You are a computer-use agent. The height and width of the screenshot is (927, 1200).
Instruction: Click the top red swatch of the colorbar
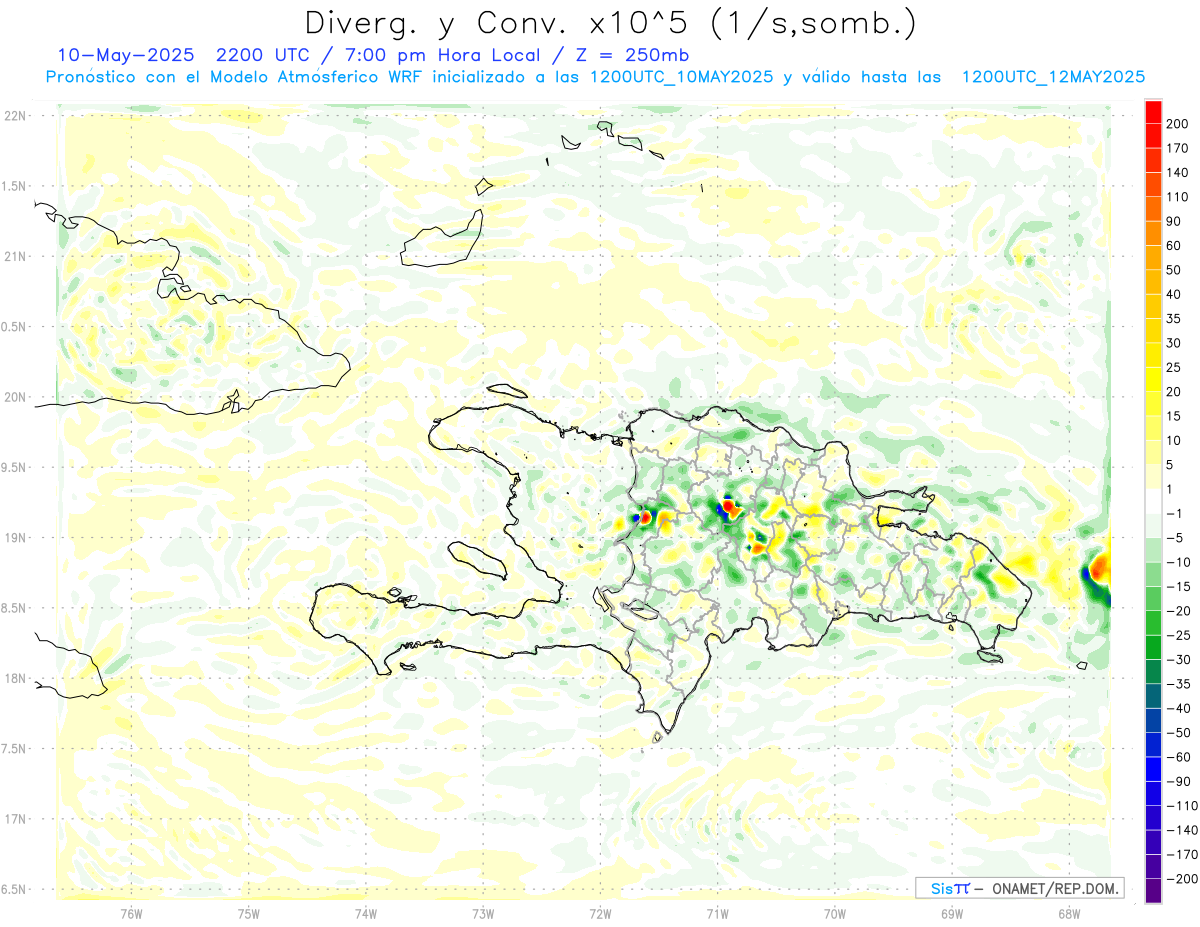1153,112
